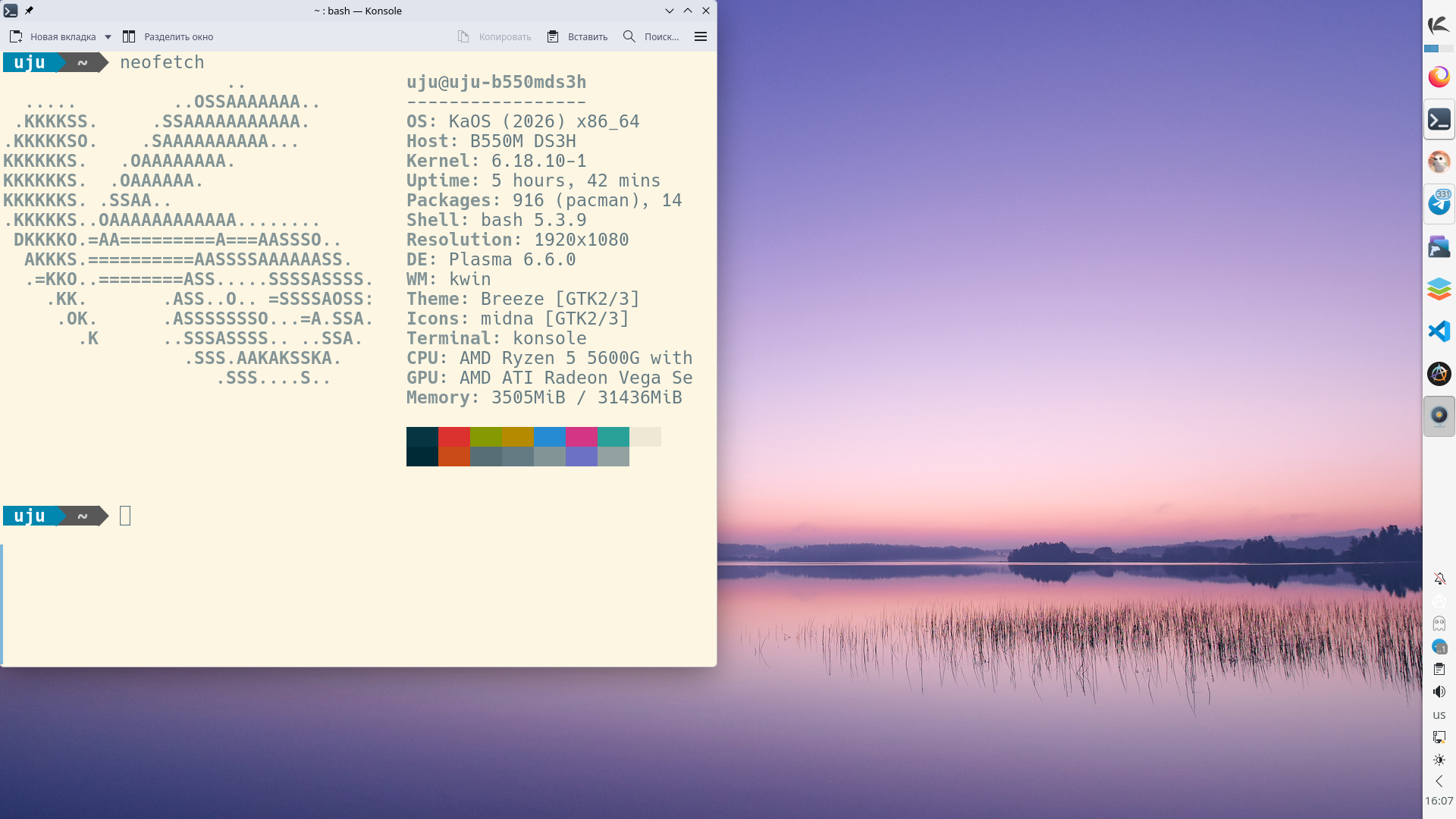1456x819 pixels.
Task: Click the Поиск search button
Action: tap(651, 36)
